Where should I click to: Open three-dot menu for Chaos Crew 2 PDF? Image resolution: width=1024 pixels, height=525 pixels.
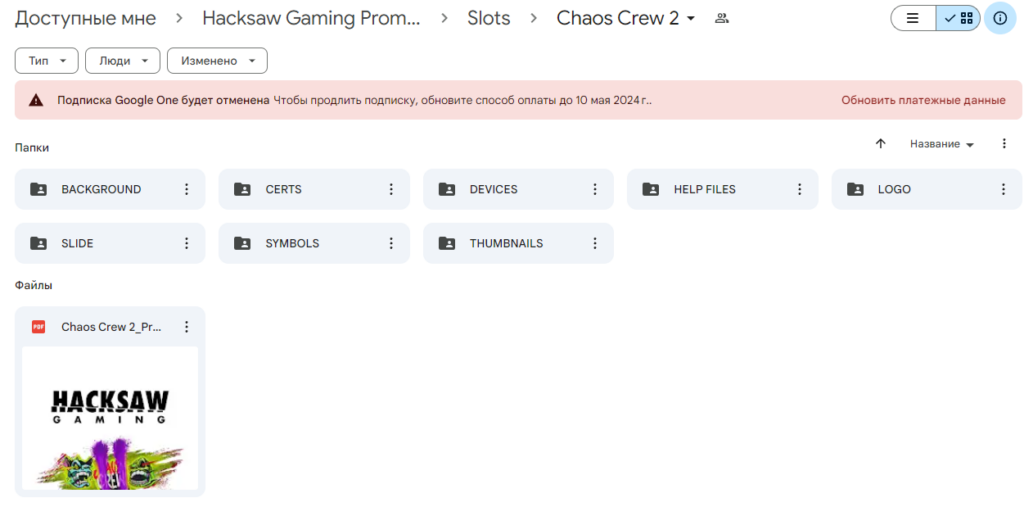coord(186,327)
